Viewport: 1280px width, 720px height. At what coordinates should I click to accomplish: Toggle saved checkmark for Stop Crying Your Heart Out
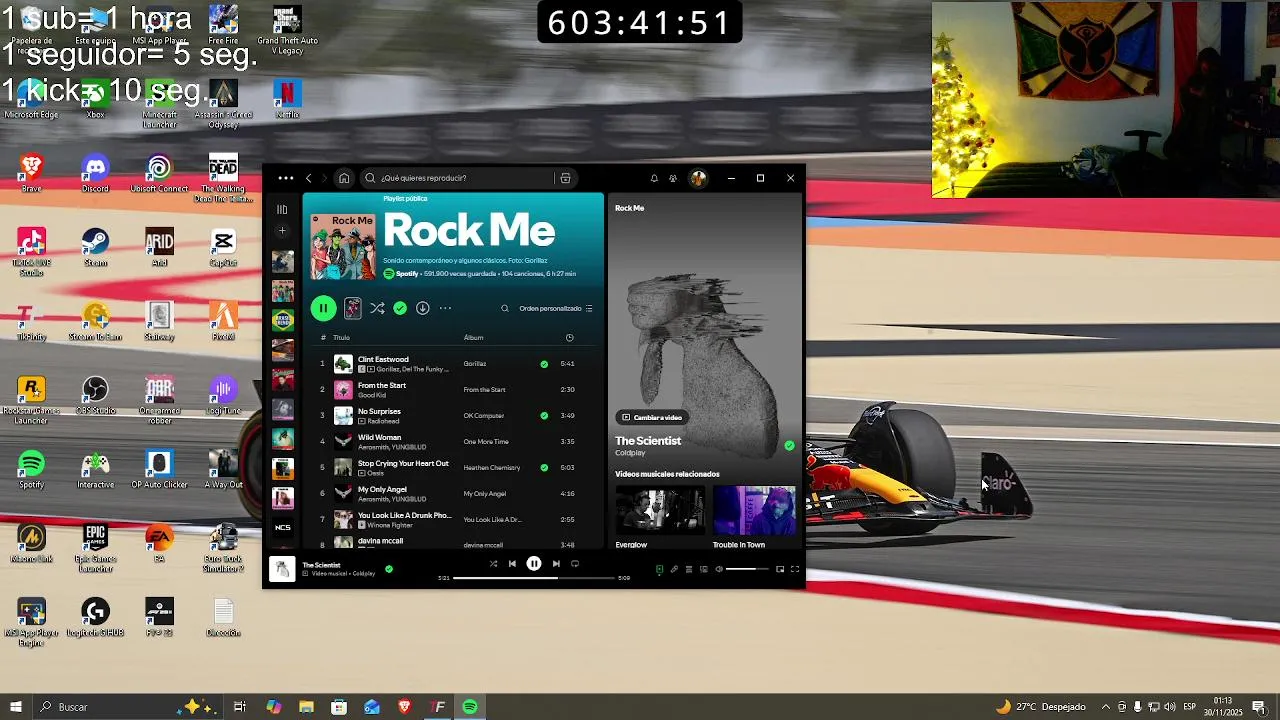click(x=544, y=467)
